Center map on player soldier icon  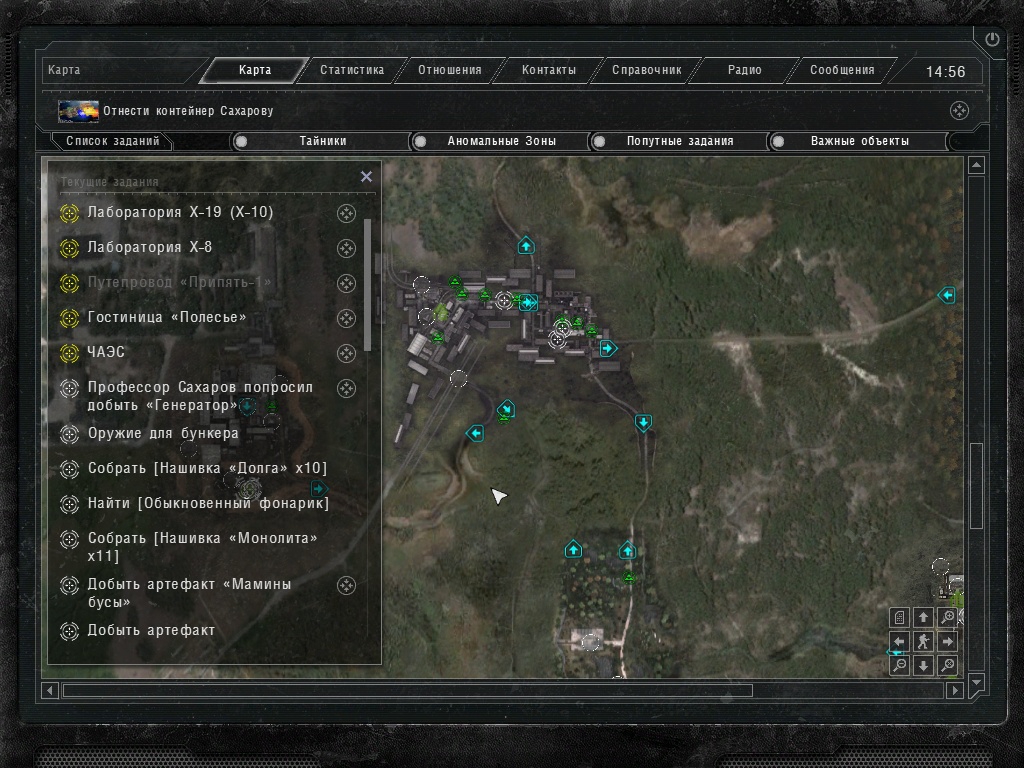click(x=923, y=641)
